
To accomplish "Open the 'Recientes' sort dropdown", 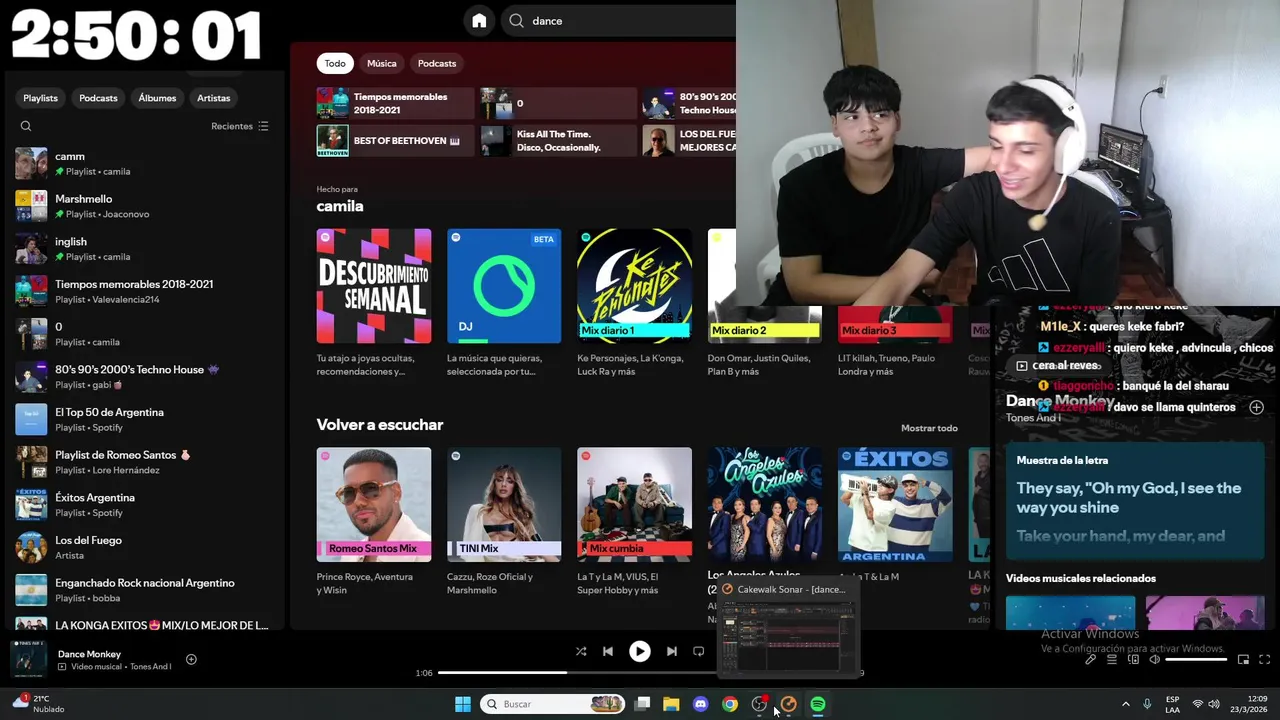I will click(x=240, y=126).
